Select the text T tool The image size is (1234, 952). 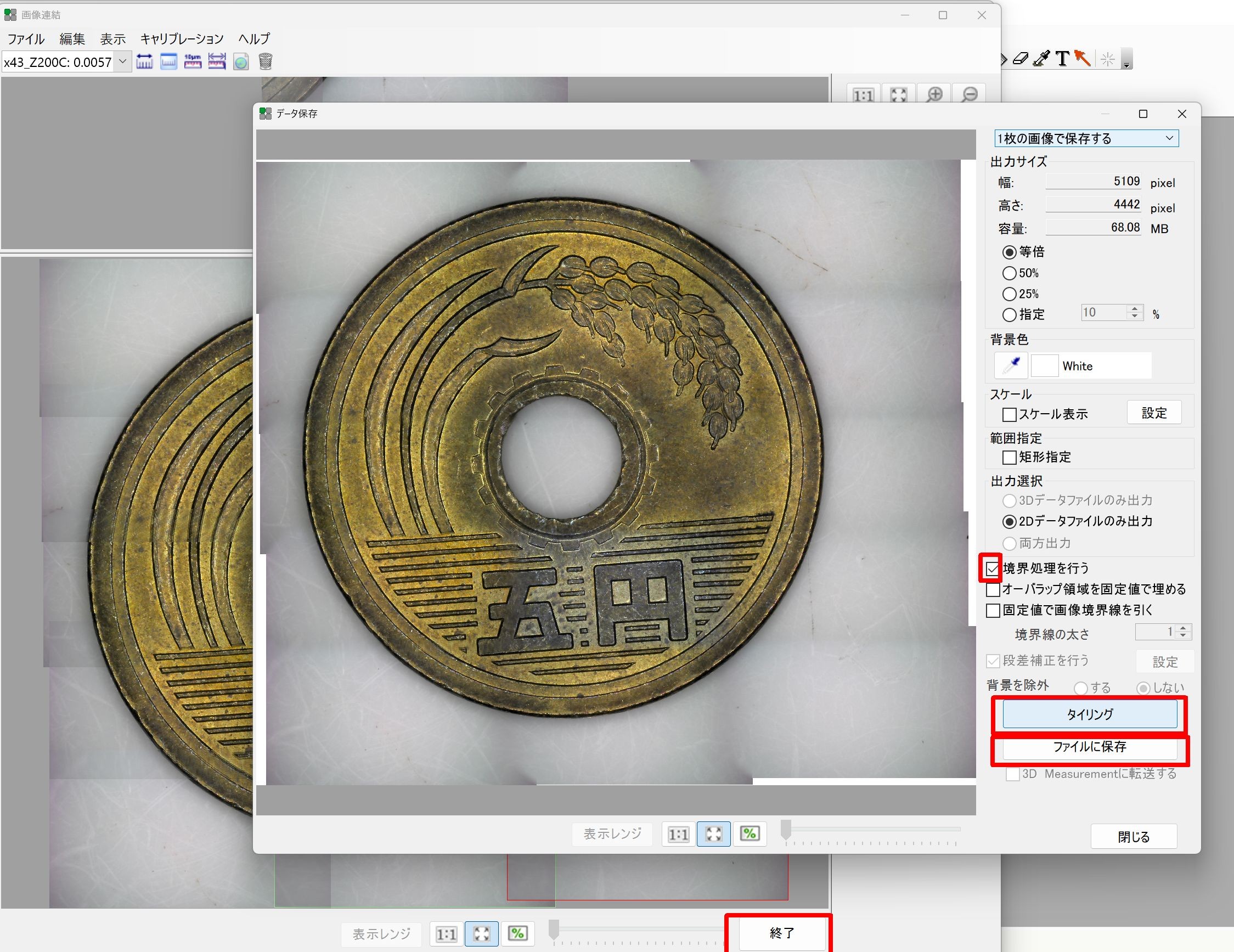click(x=1062, y=58)
